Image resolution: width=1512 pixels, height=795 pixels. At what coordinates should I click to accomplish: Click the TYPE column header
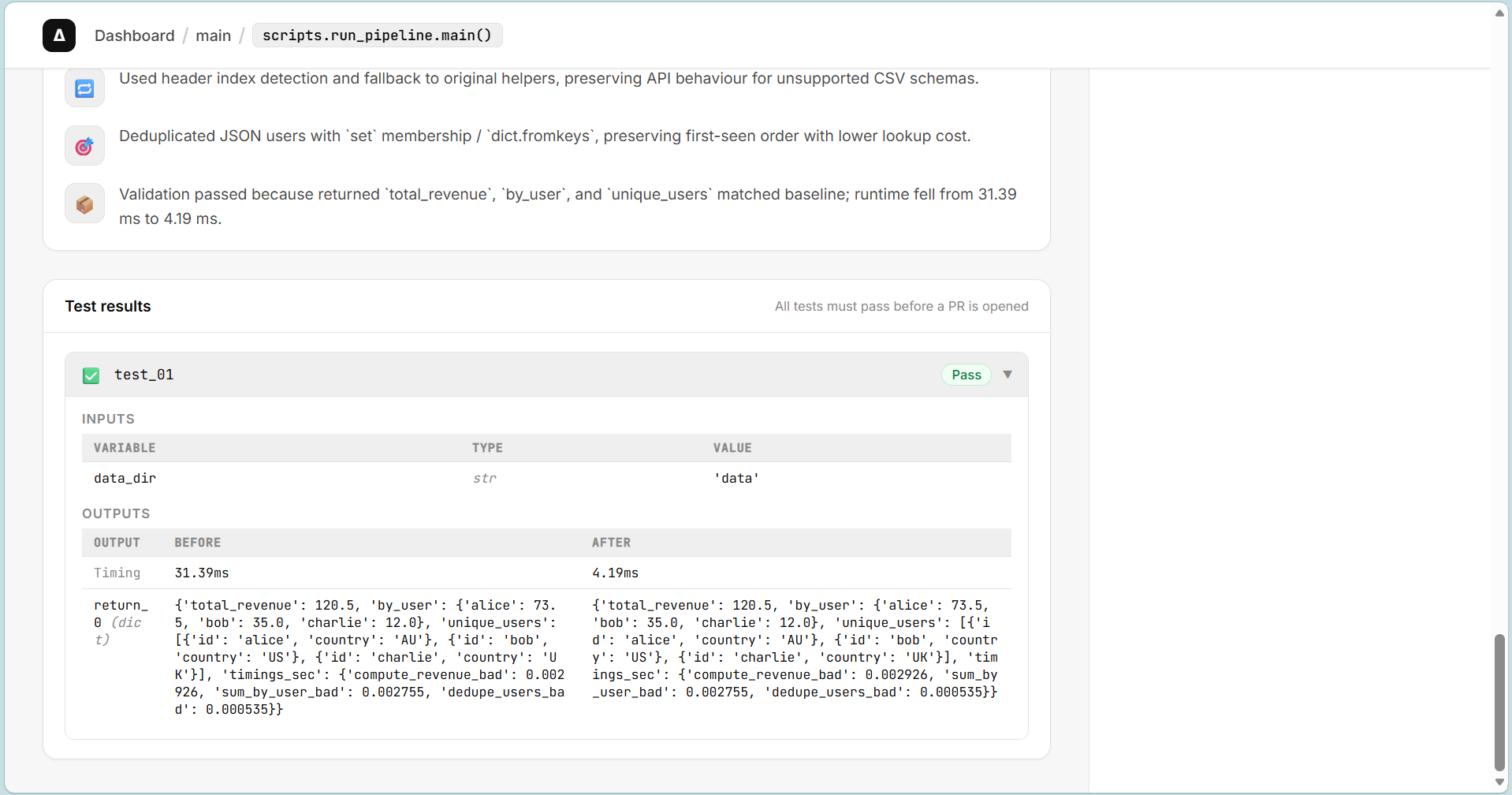pos(487,448)
